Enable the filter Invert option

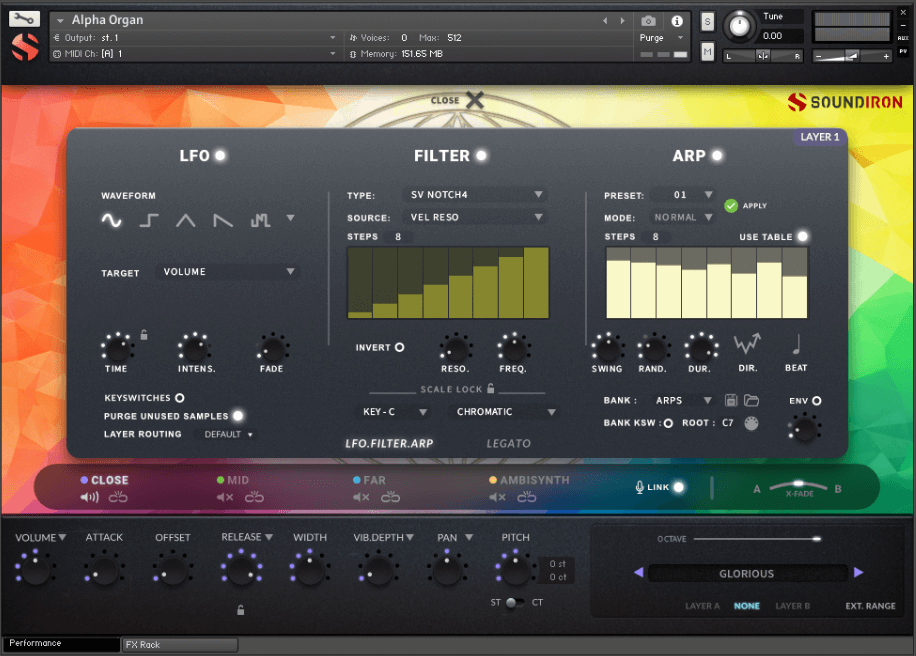(399, 348)
